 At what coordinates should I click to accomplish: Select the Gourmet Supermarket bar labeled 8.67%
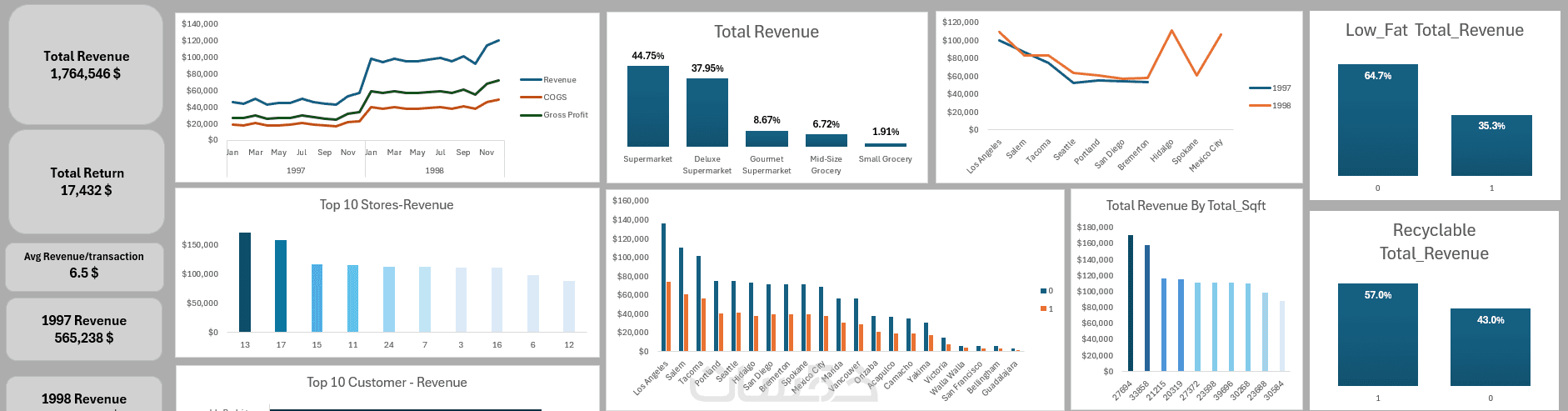767,138
